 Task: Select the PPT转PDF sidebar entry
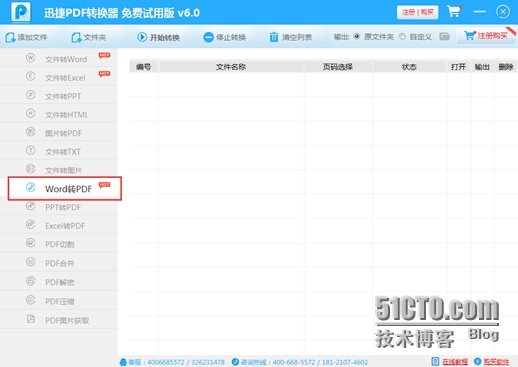point(59,207)
